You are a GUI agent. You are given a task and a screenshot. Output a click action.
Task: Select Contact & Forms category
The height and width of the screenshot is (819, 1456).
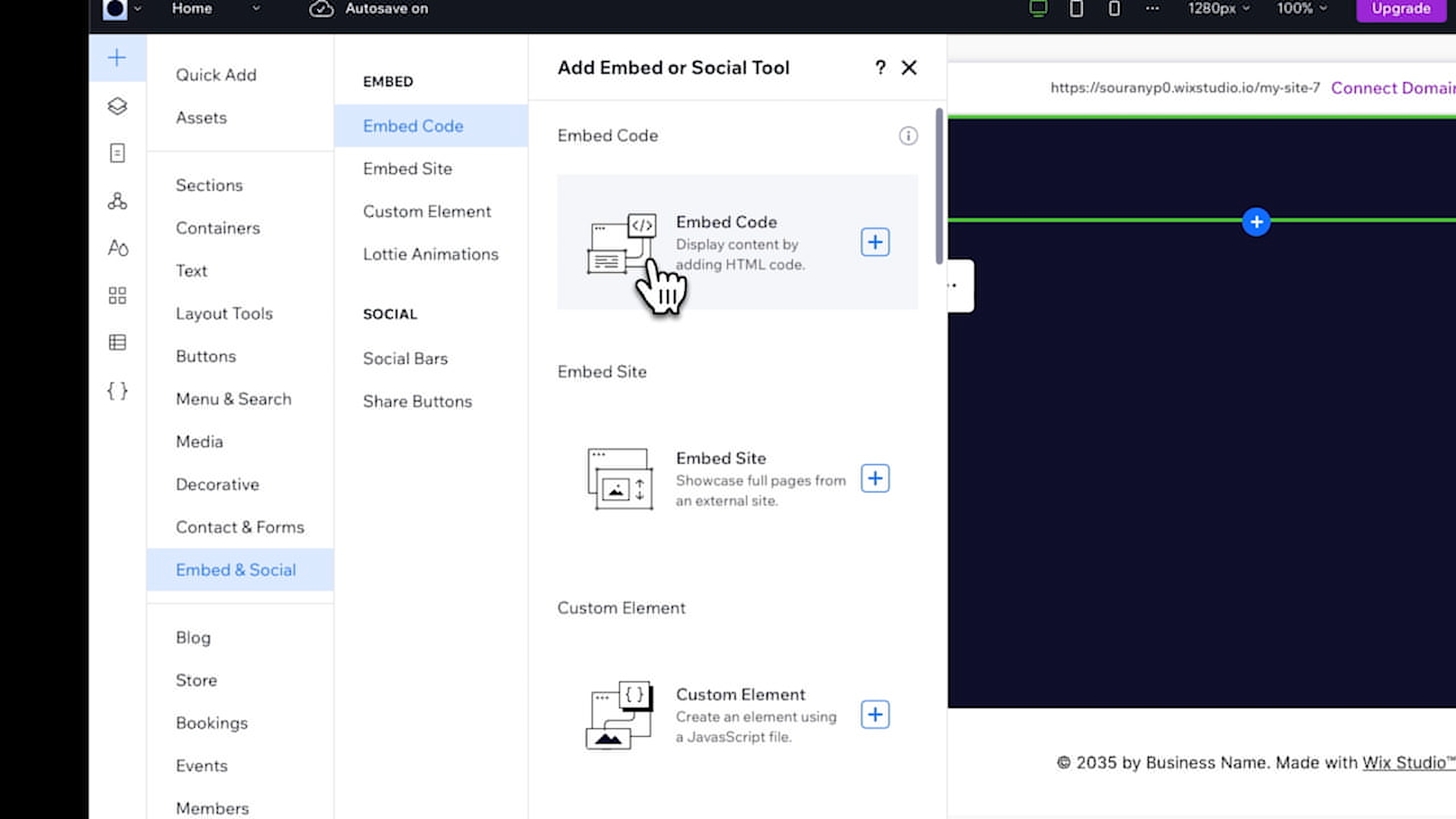[x=240, y=527]
